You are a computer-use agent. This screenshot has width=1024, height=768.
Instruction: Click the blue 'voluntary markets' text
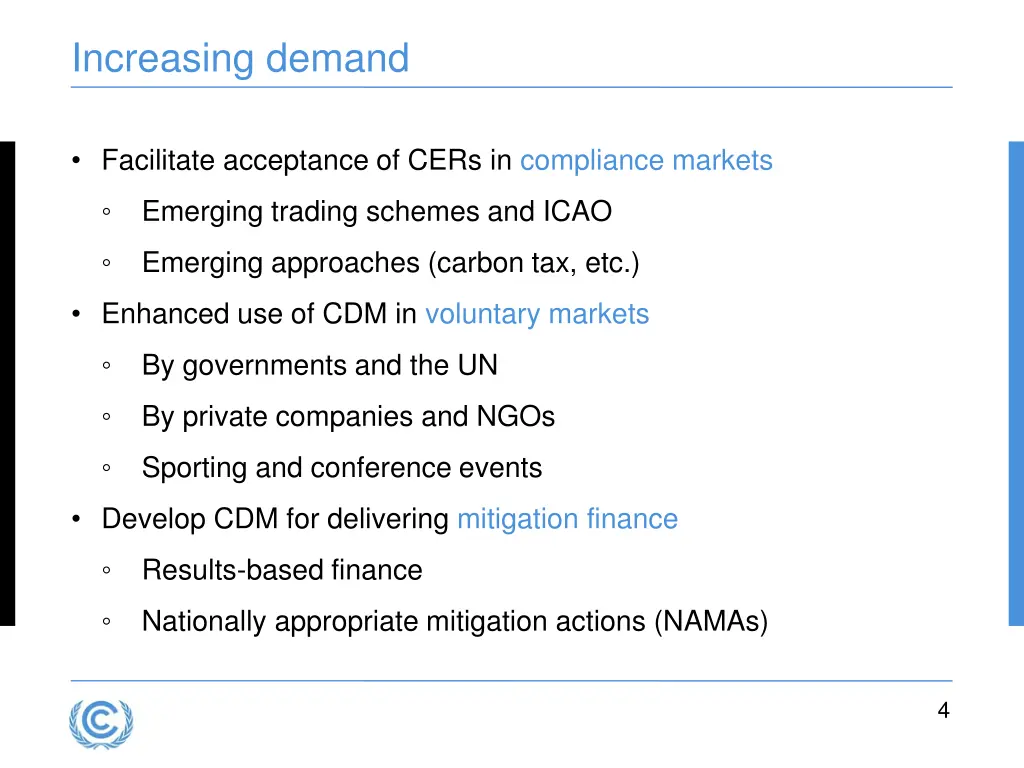pos(537,314)
